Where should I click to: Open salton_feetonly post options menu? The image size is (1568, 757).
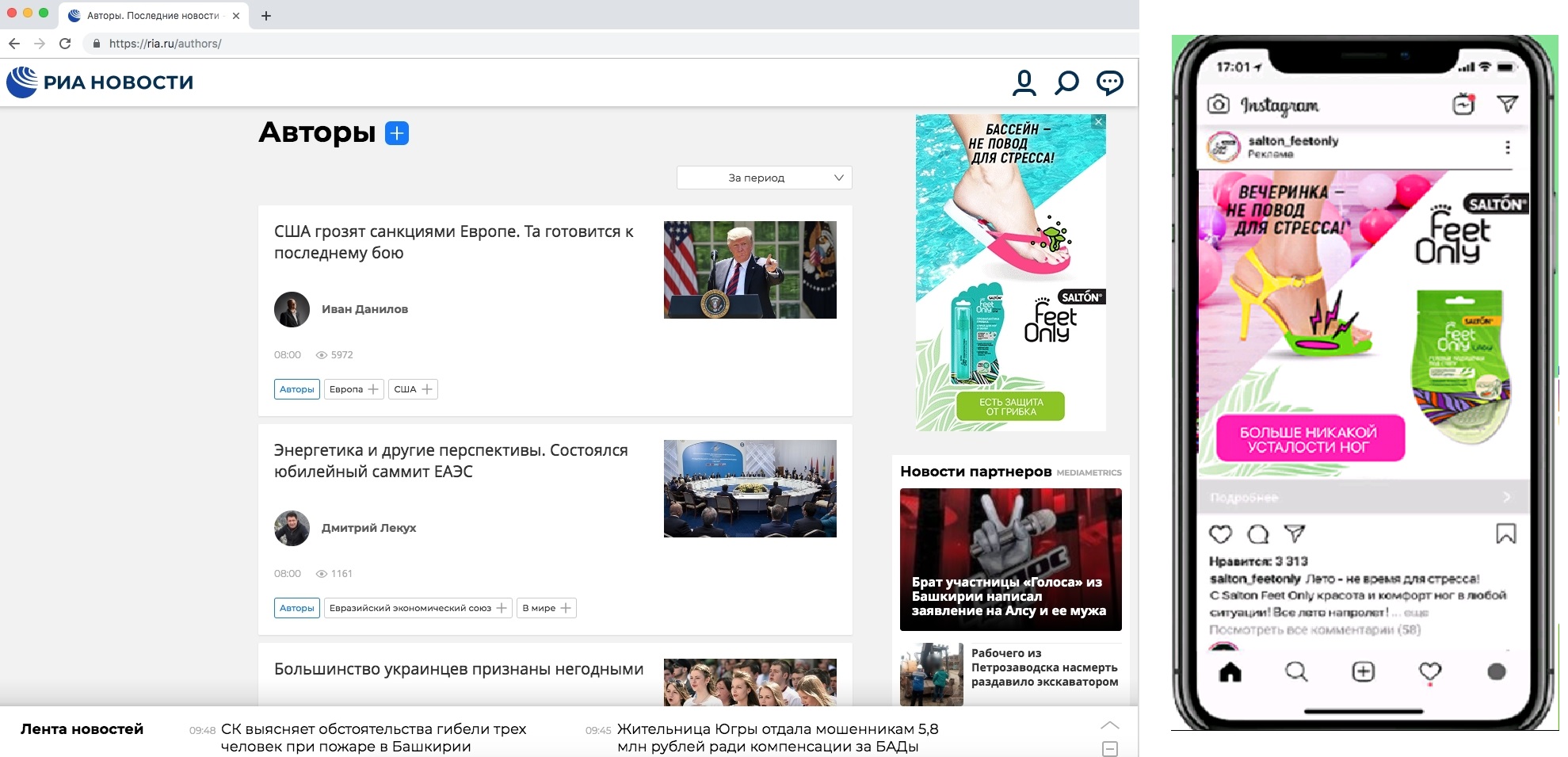pyautogui.click(x=1507, y=147)
